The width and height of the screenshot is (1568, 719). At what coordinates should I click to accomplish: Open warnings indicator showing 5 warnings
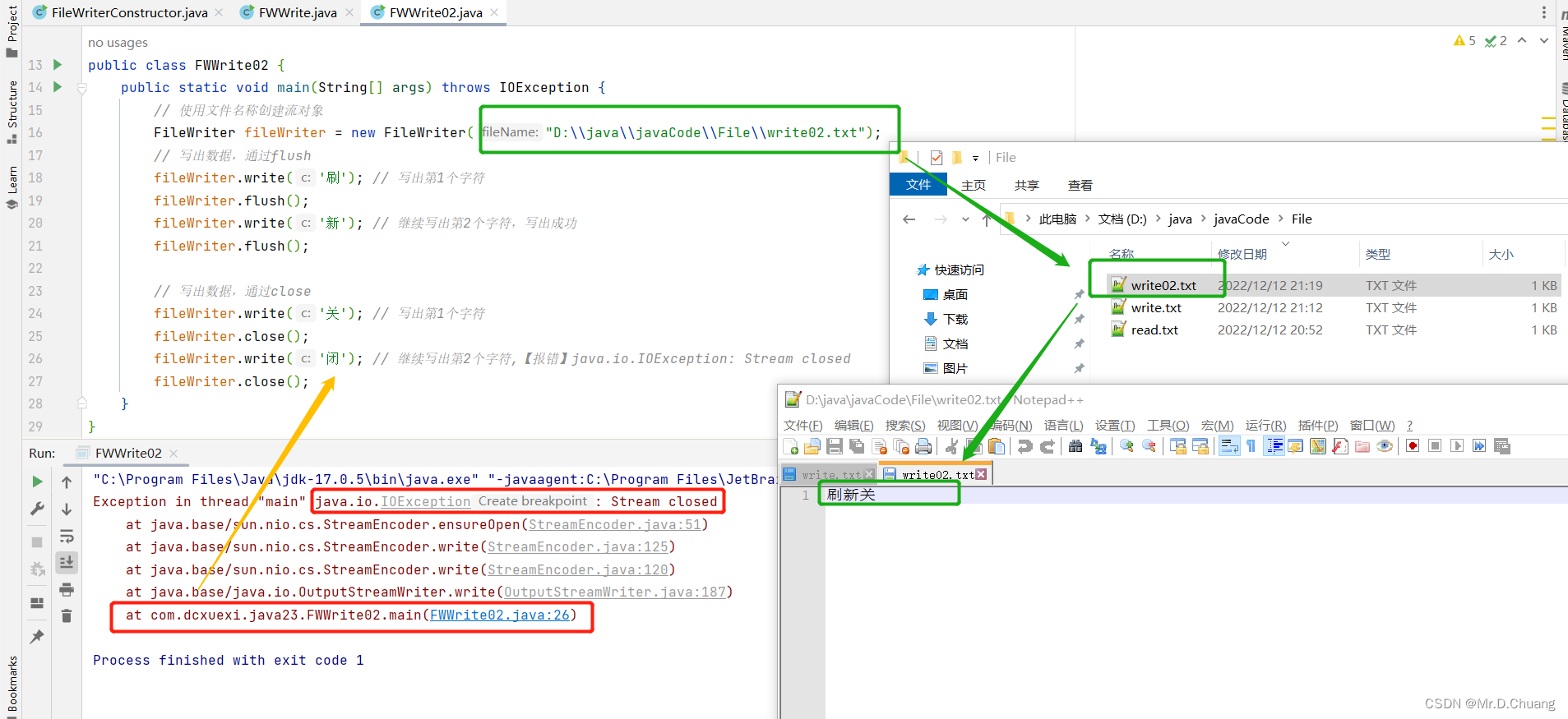point(1464,40)
